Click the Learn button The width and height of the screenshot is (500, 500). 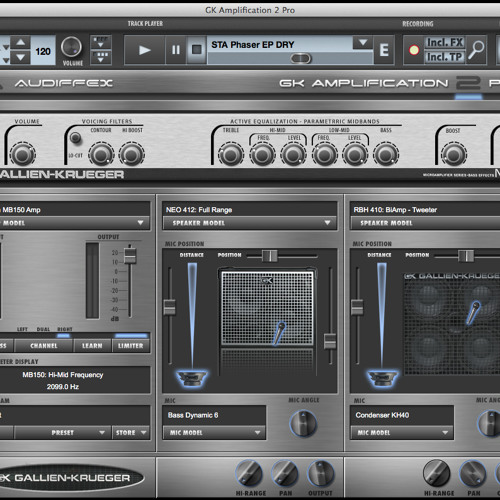[x=92, y=346]
